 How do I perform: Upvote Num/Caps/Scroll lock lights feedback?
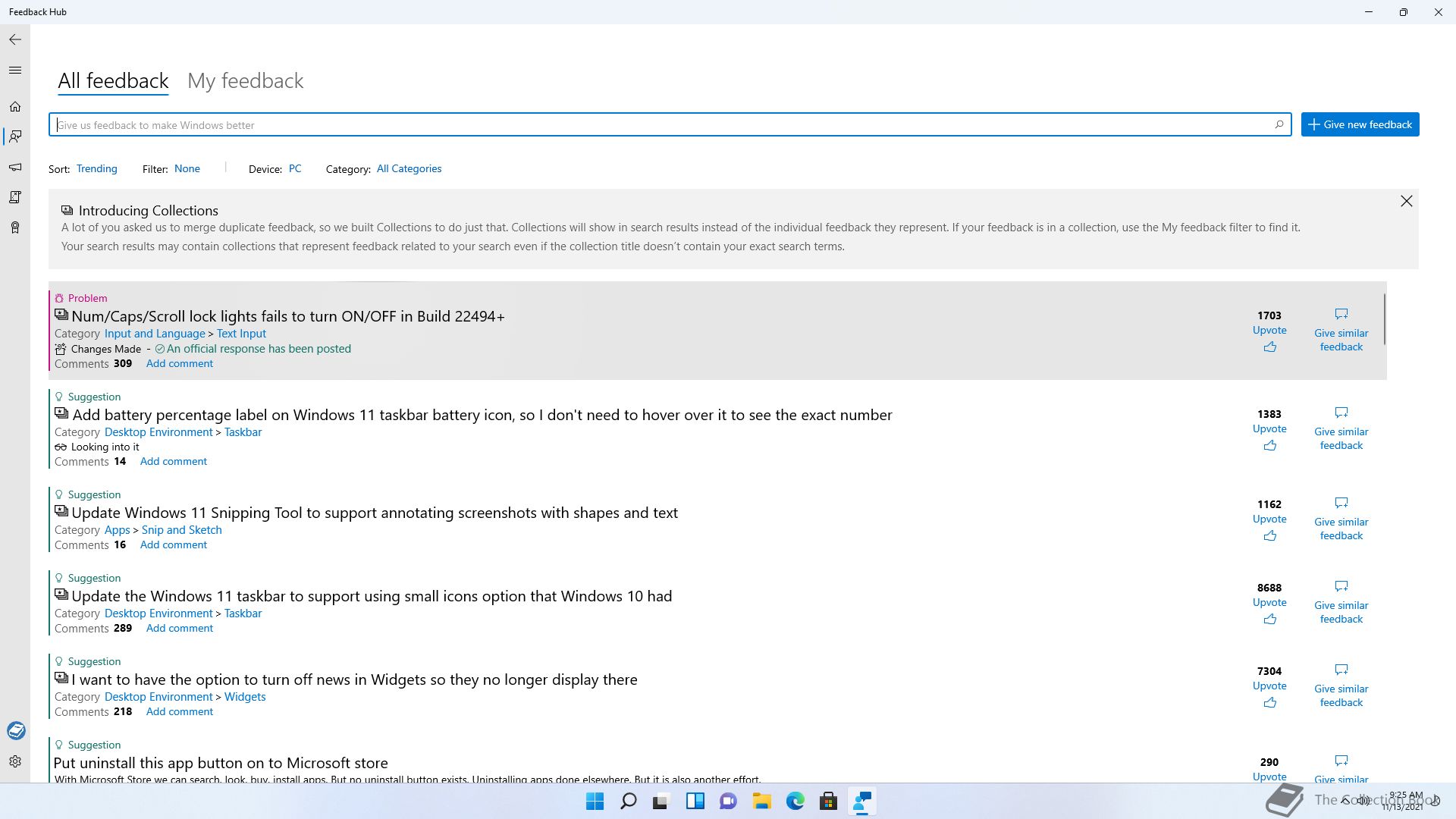[1269, 338]
